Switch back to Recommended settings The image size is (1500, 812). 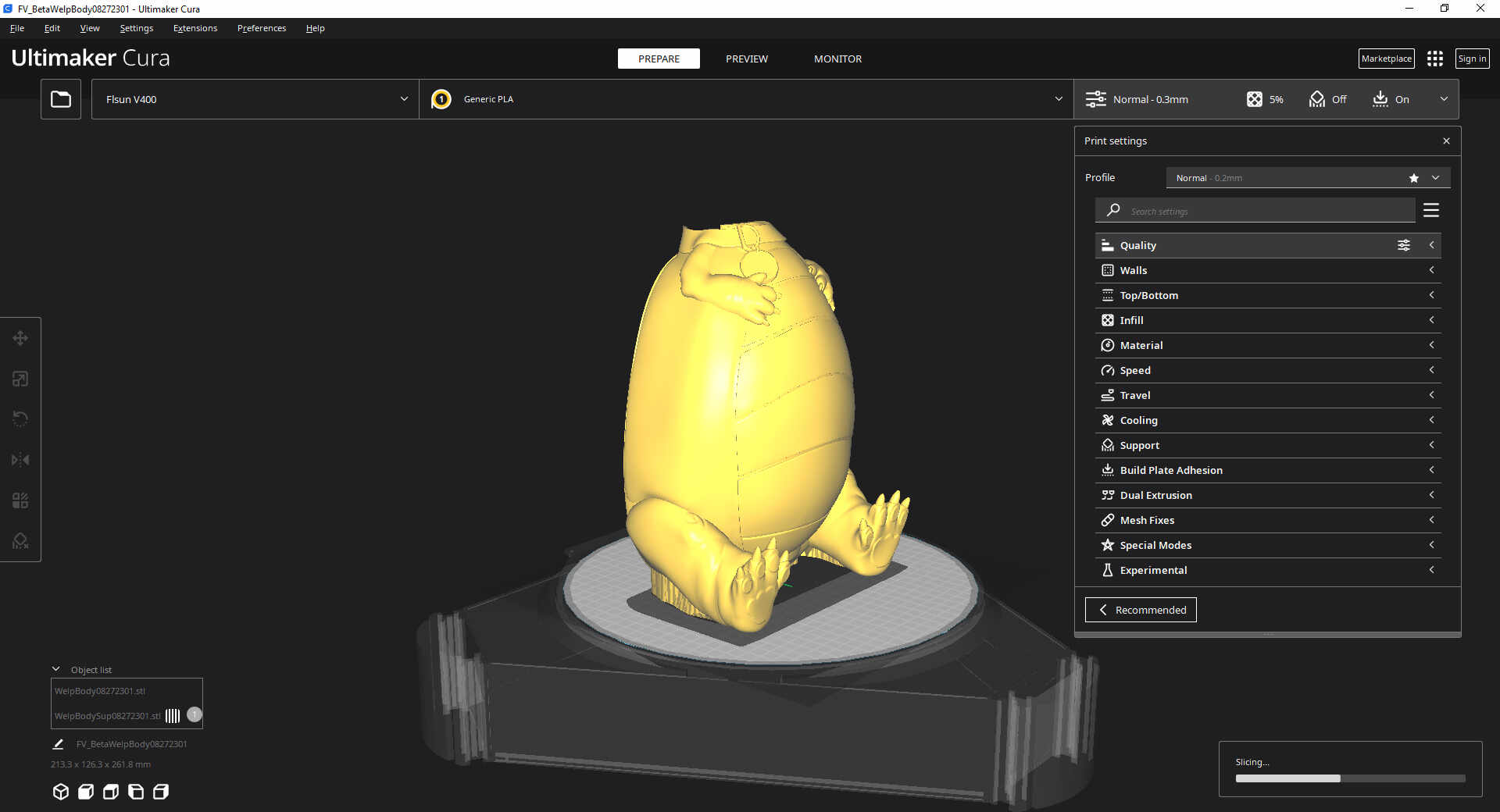click(1141, 610)
